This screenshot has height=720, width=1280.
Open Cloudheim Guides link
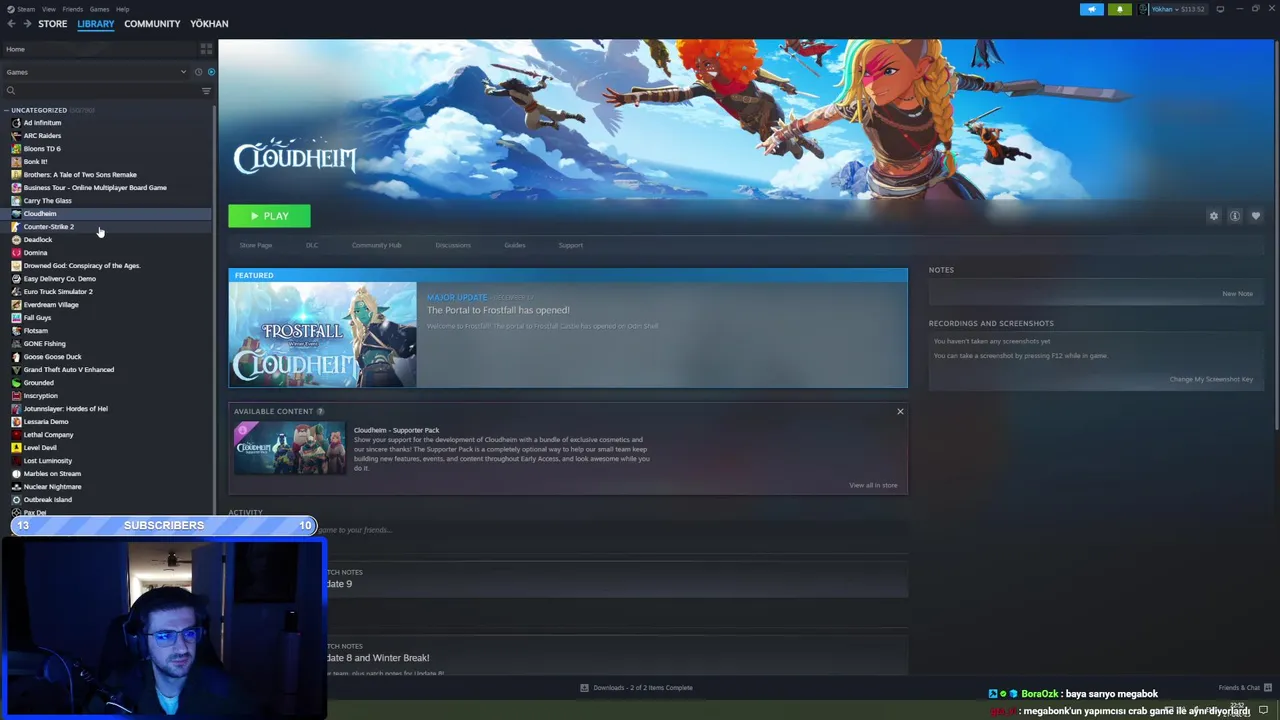(x=515, y=245)
